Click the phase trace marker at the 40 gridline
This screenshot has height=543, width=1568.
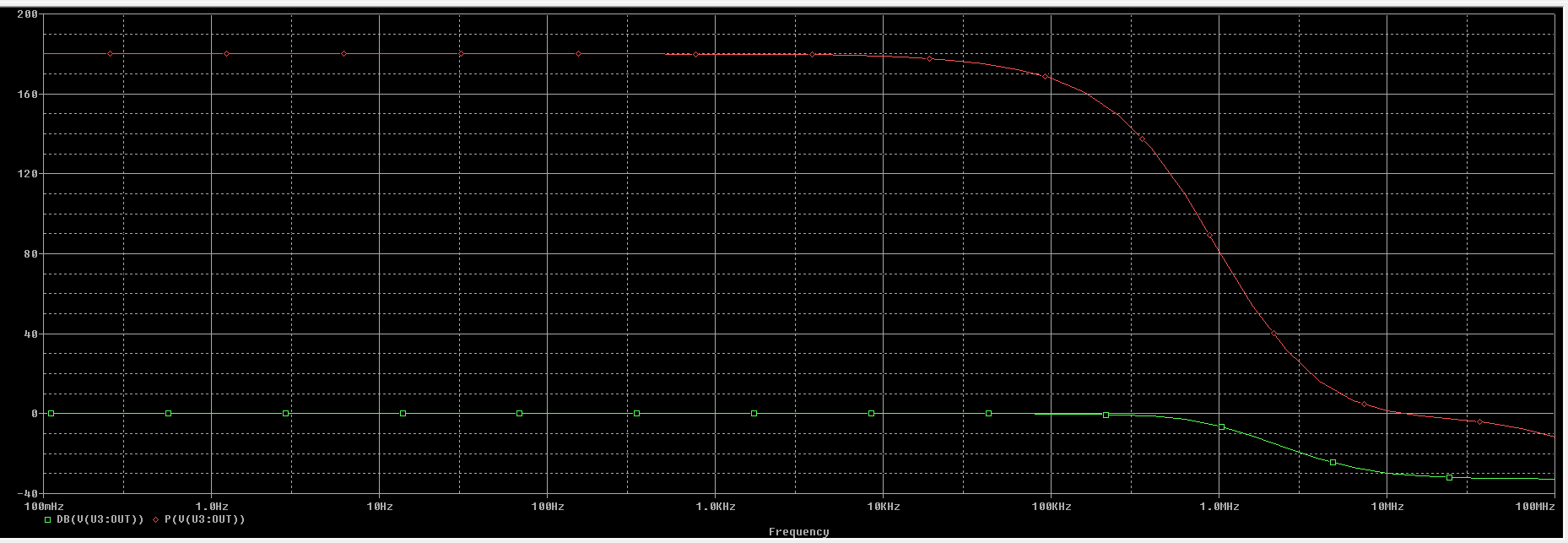point(1274,334)
